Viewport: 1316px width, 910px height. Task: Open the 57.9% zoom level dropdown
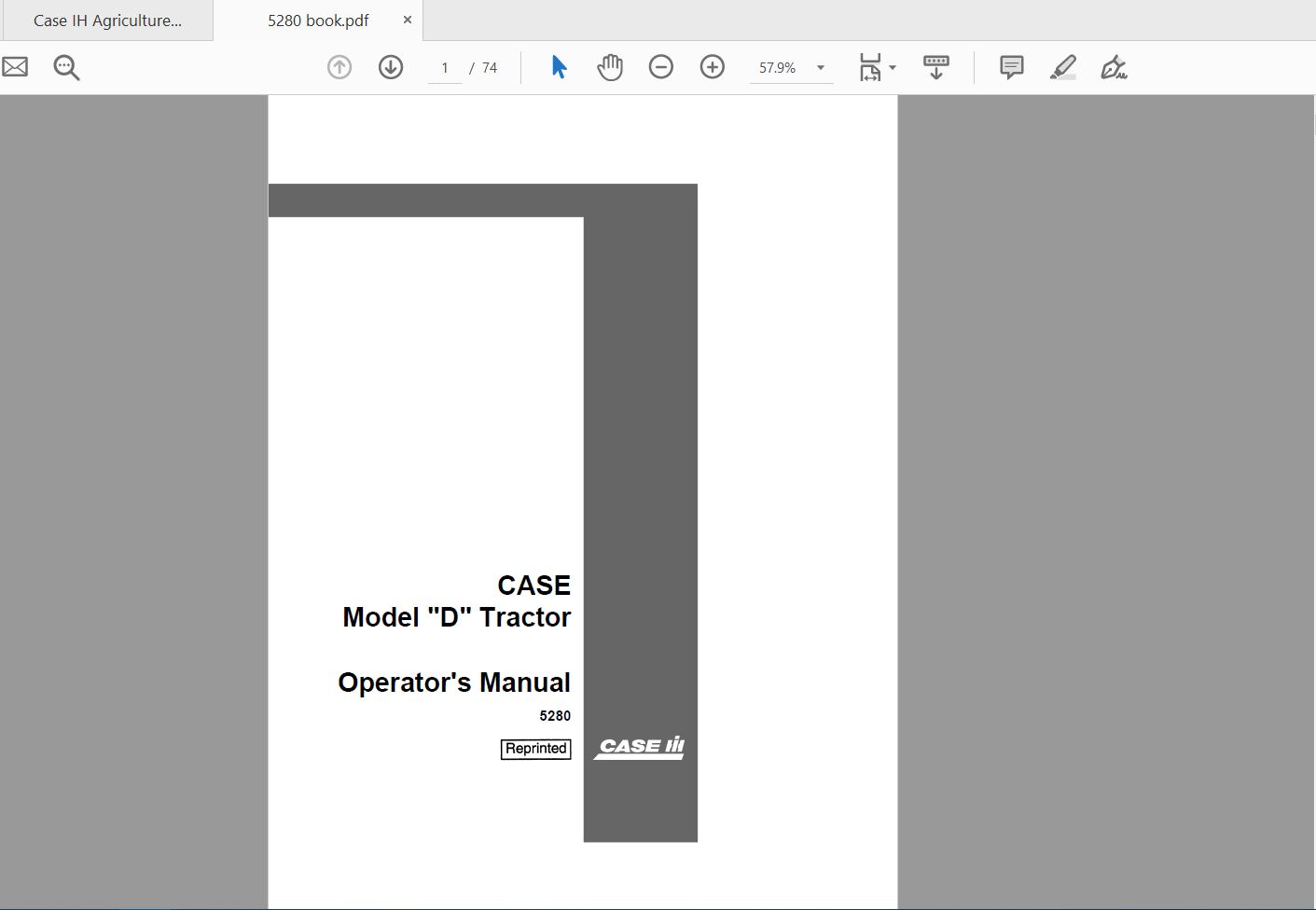[x=820, y=68]
